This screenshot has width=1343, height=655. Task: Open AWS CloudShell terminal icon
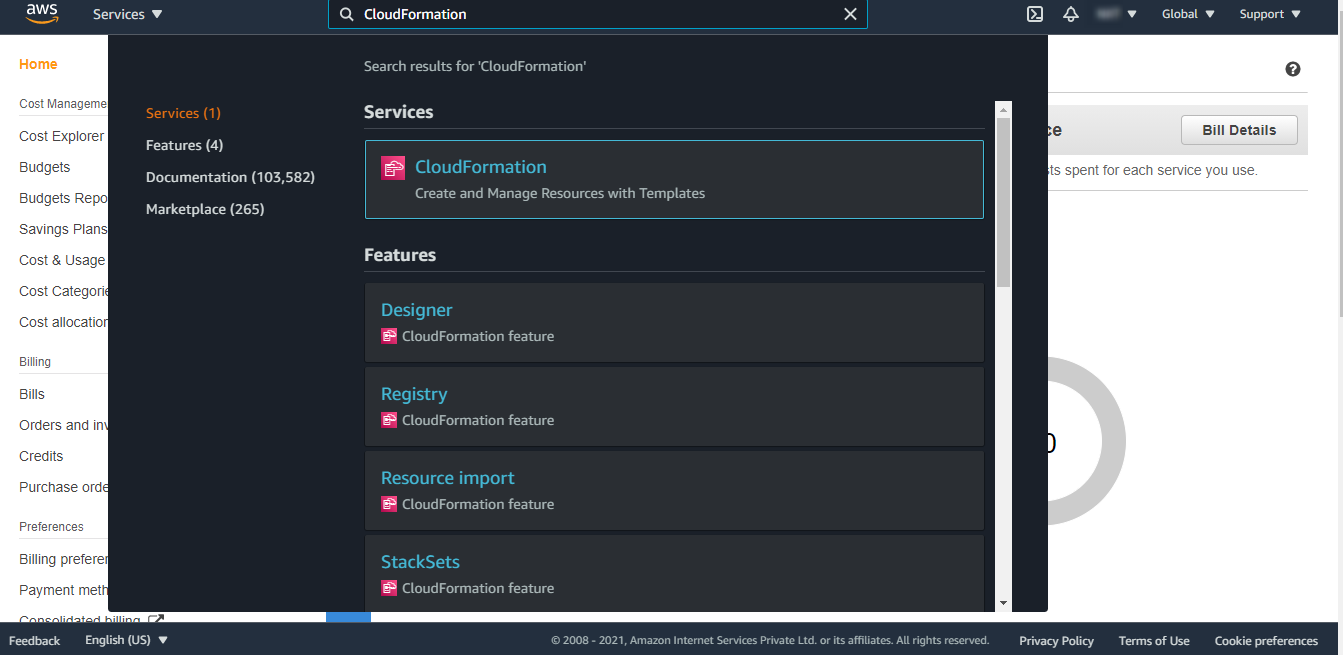pyautogui.click(x=1035, y=14)
